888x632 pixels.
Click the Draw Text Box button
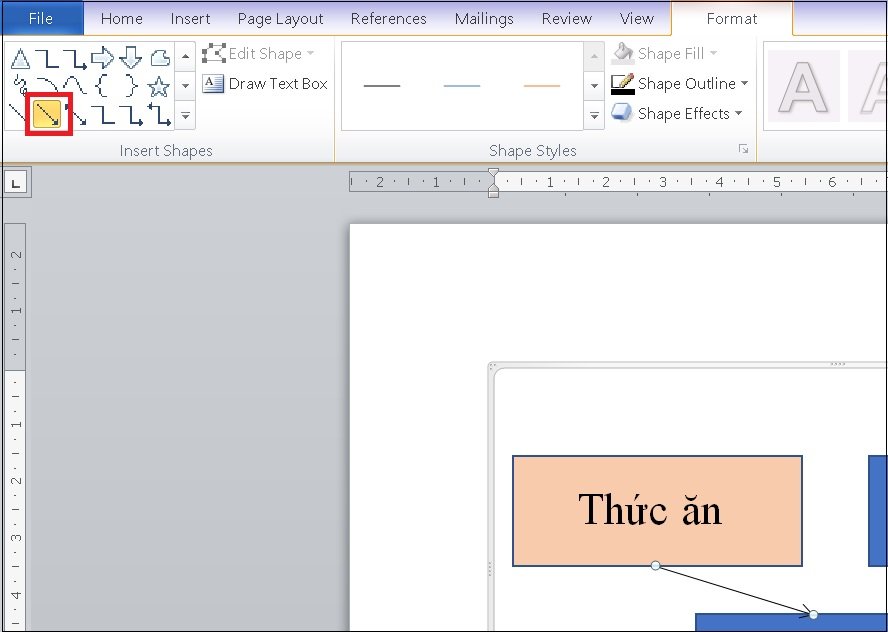(x=265, y=84)
